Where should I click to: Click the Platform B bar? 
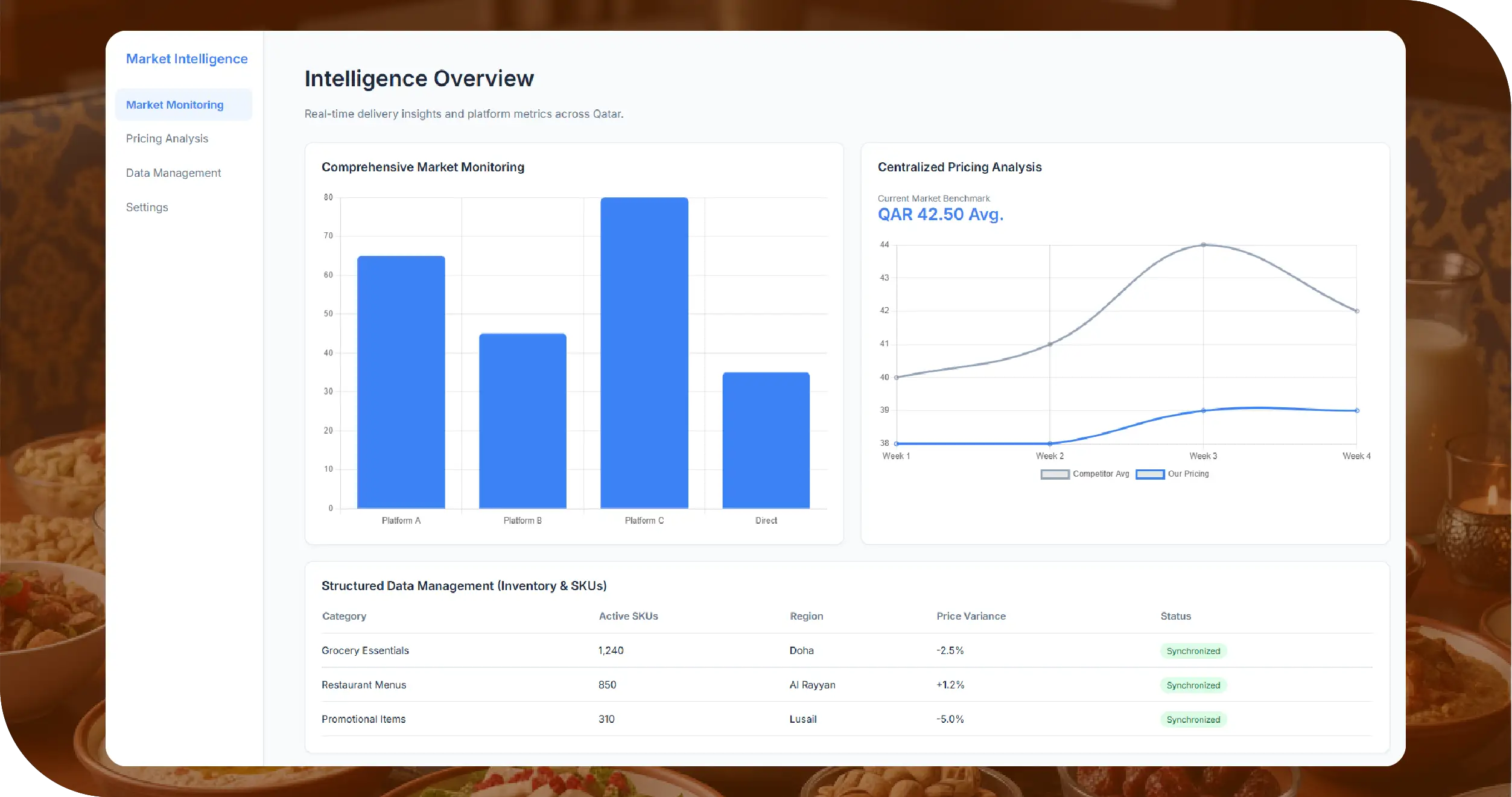point(523,421)
